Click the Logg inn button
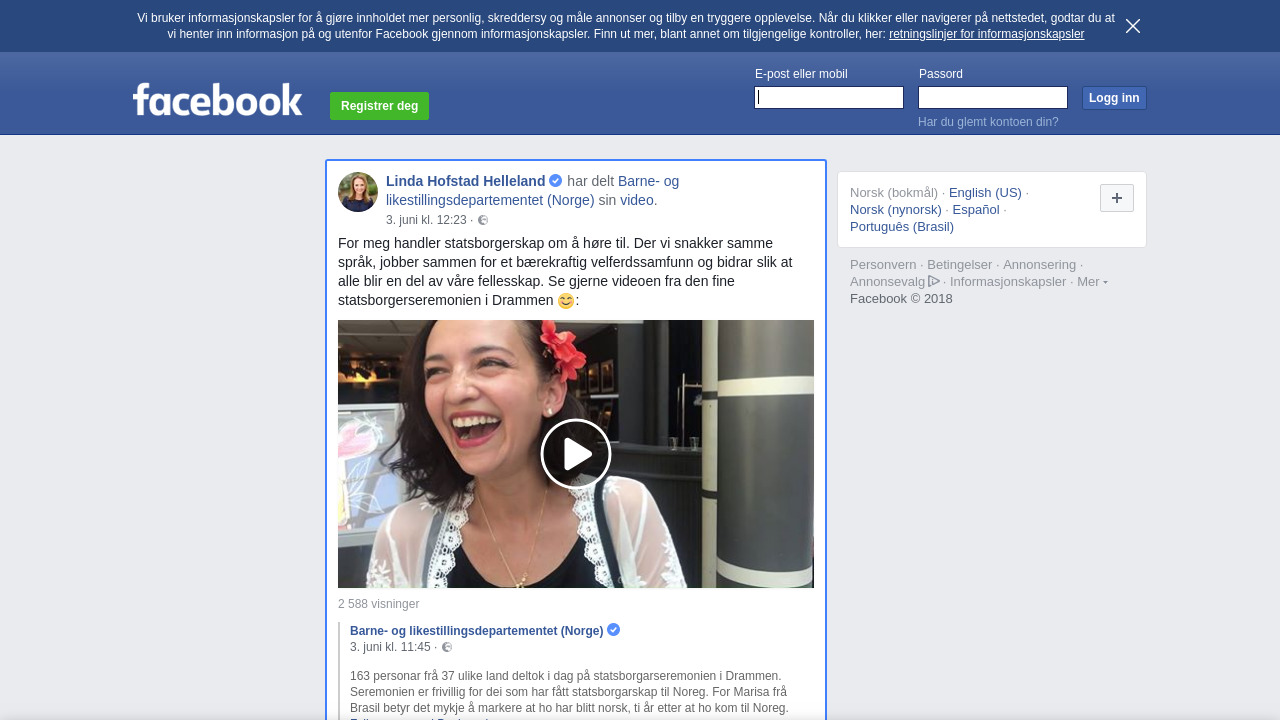Image resolution: width=1280 pixels, height=720 pixels. pyautogui.click(x=1114, y=98)
